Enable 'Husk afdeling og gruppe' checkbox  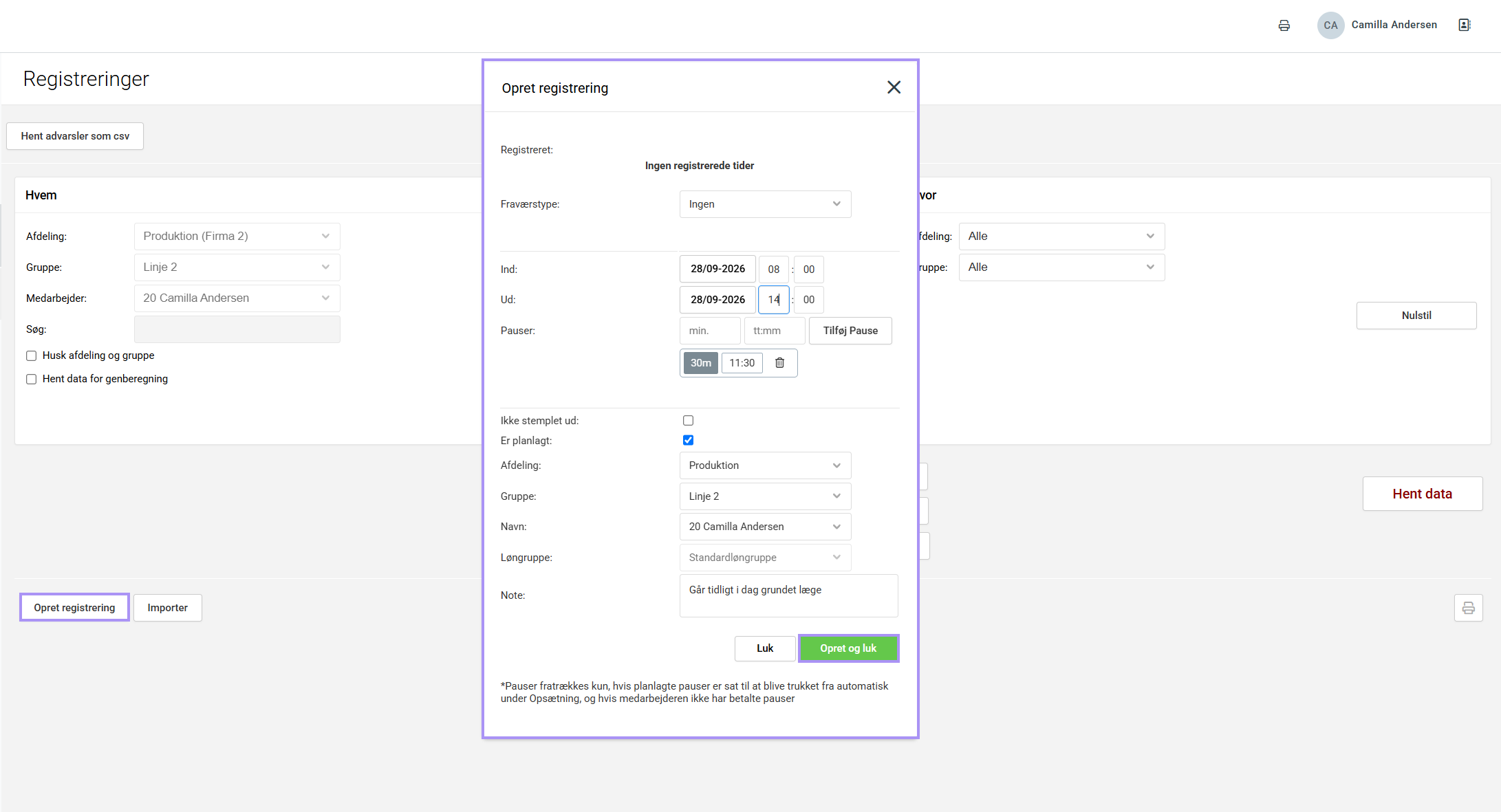point(31,355)
